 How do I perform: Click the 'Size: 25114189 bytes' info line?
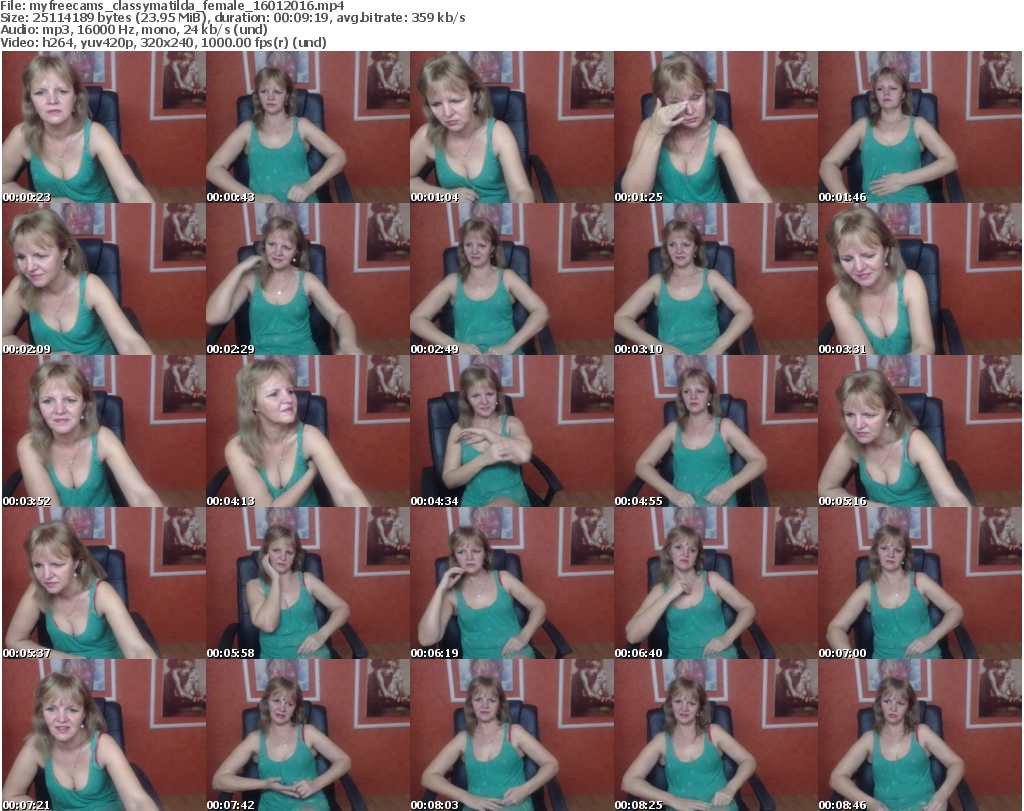coord(233,18)
